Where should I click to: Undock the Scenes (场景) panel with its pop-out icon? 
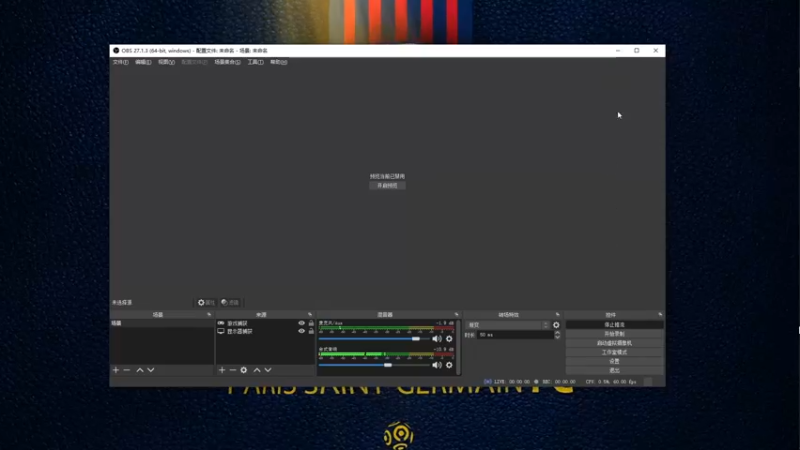pyautogui.click(x=209, y=315)
